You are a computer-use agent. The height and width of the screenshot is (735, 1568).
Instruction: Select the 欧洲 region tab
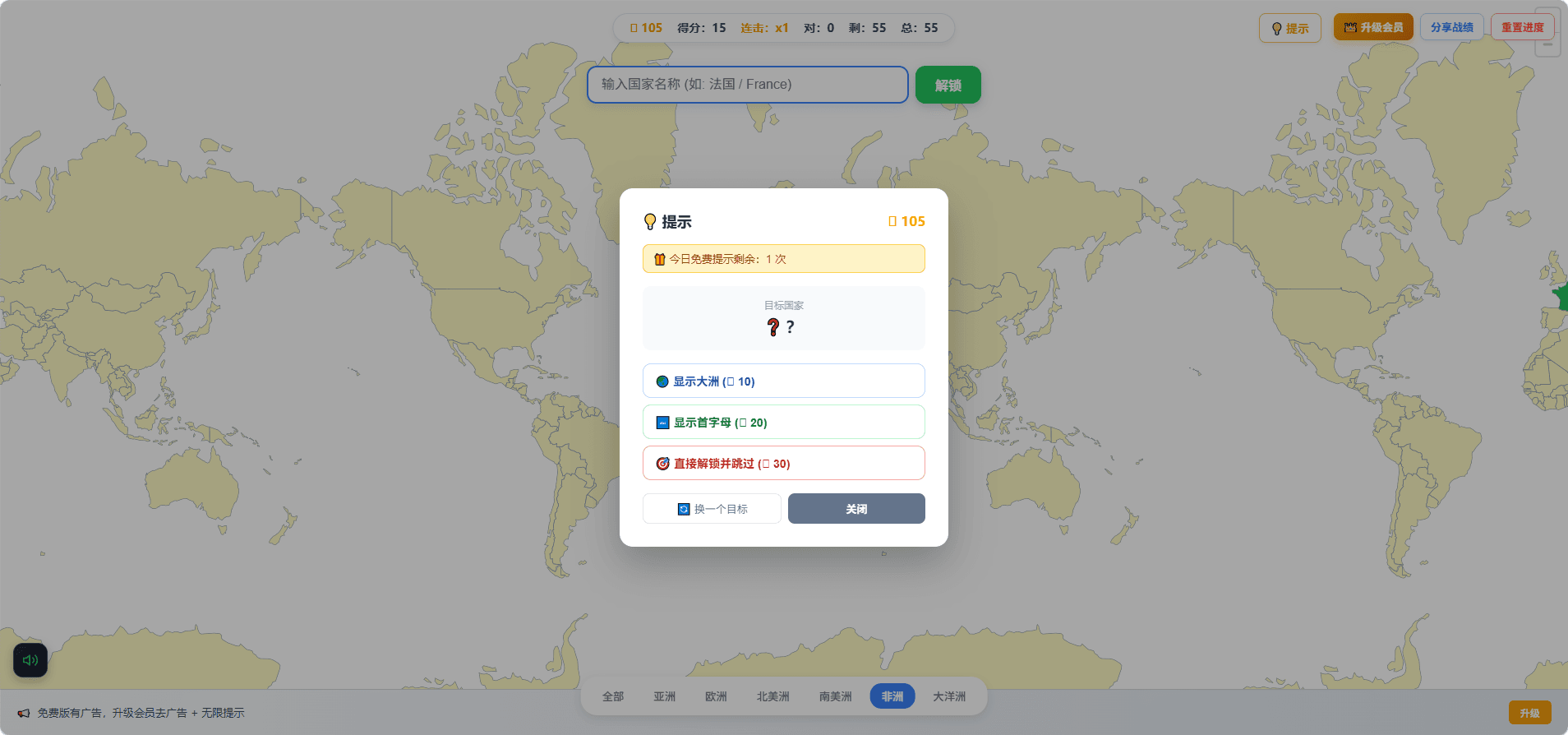[x=717, y=696]
